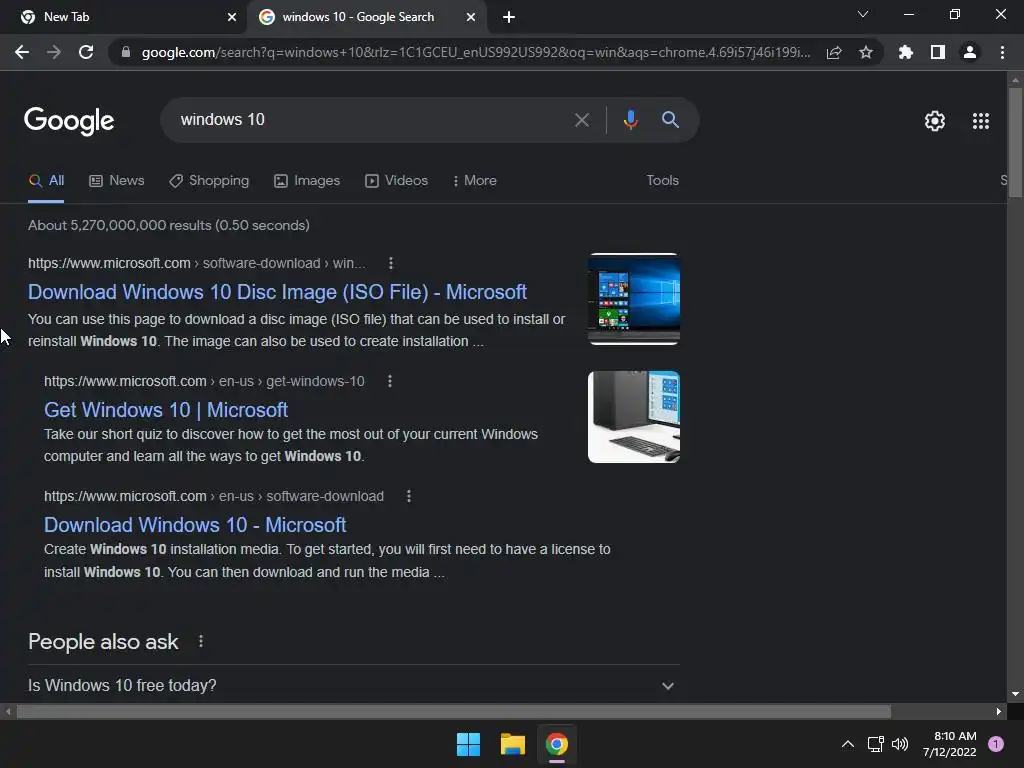Switch to News results
This screenshot has width=1024, height=768.
[x=117, y=180]
